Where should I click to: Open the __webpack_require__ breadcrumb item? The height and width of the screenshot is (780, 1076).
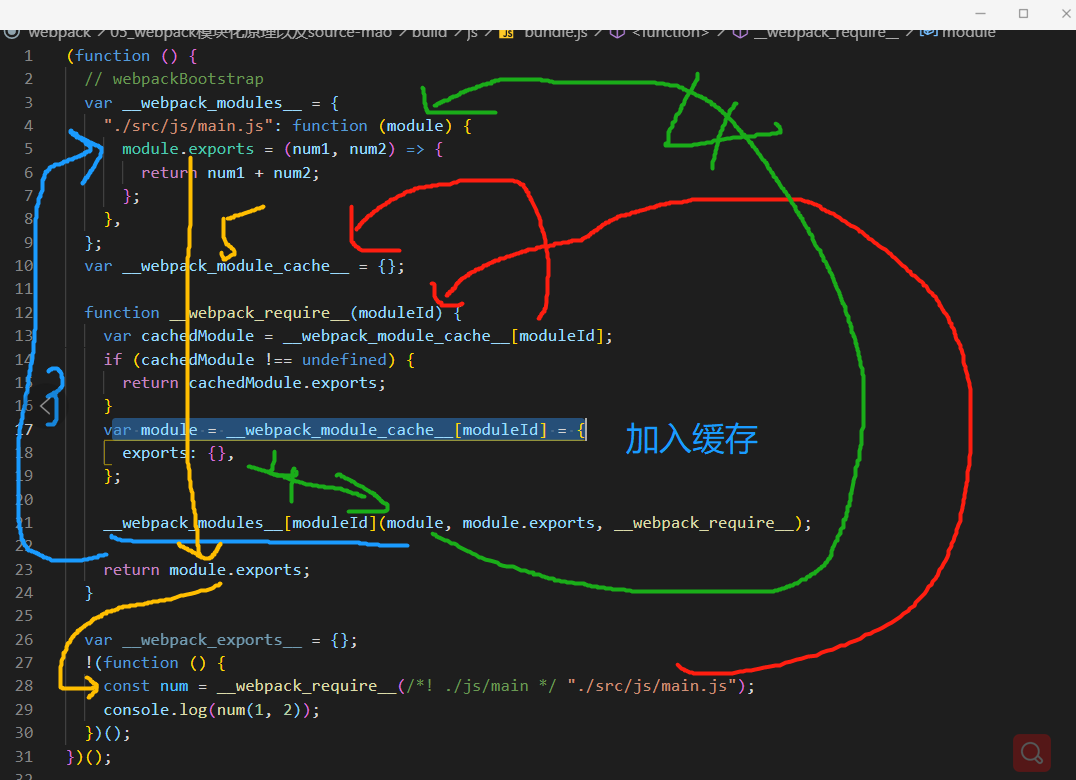826,32
